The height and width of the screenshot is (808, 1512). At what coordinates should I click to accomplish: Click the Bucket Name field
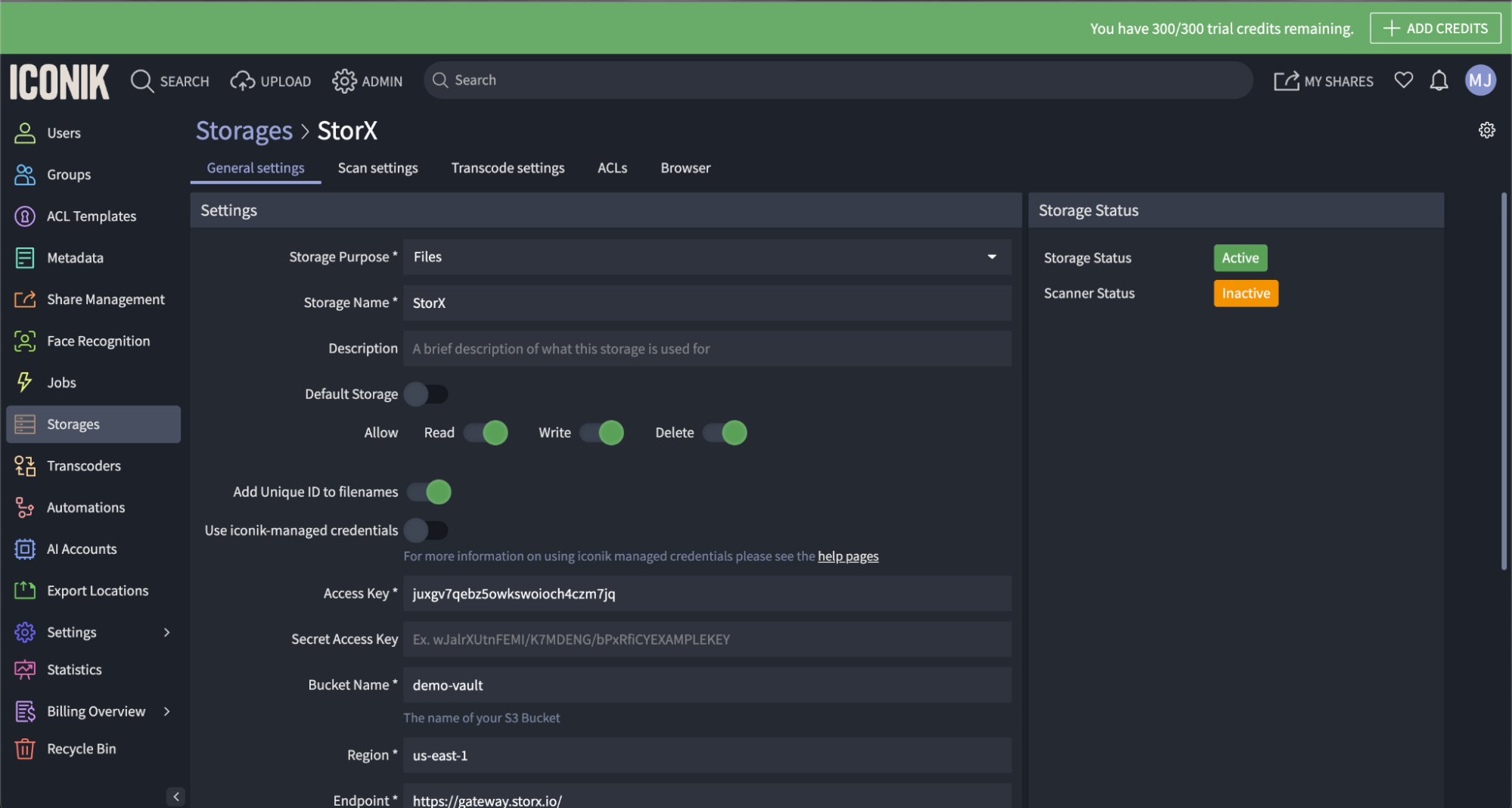[707, 685]
